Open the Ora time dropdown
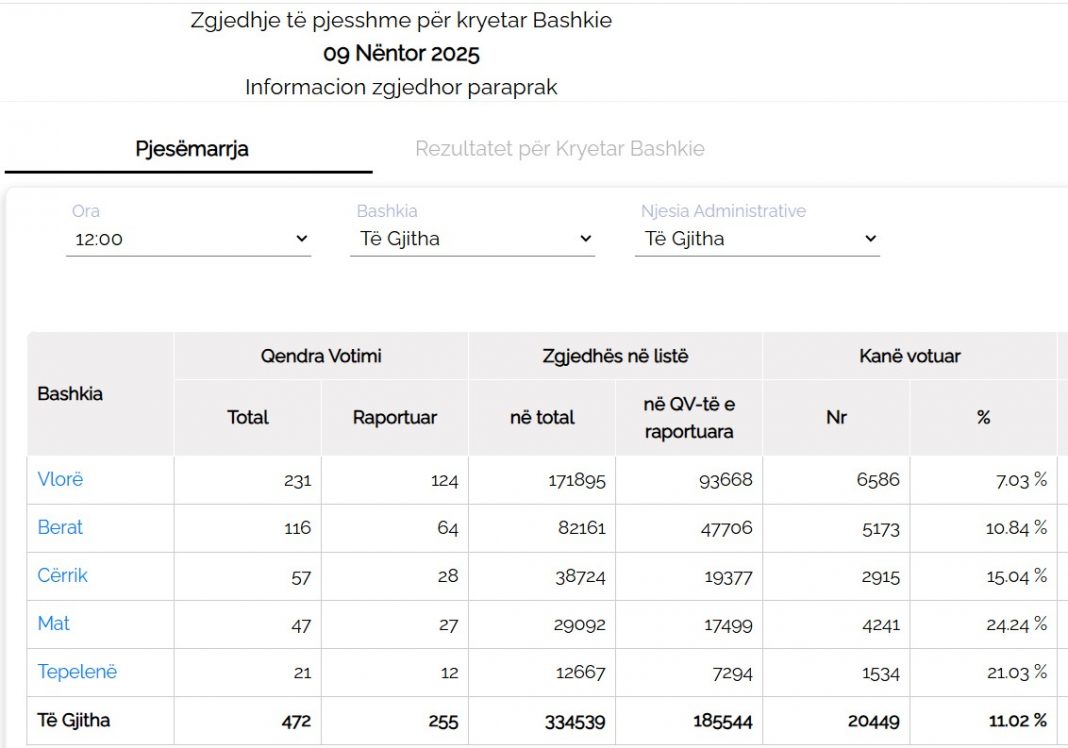The image size is (1068, 748). [x=188, y=240]
